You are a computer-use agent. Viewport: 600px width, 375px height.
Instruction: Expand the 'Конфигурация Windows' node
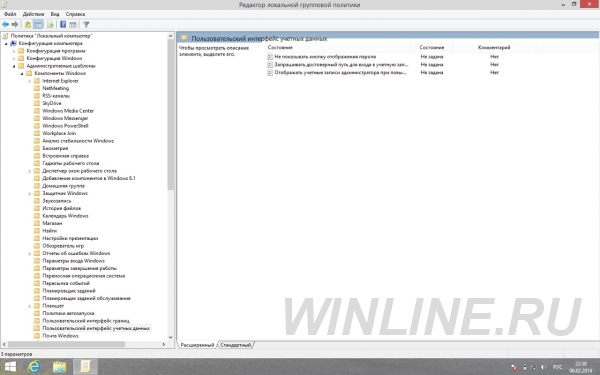14,59
